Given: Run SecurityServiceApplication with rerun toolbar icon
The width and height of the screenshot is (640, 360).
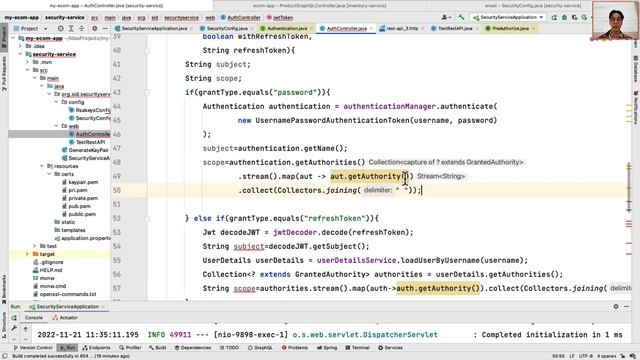Looking at the screenshot, I should 554,18.
